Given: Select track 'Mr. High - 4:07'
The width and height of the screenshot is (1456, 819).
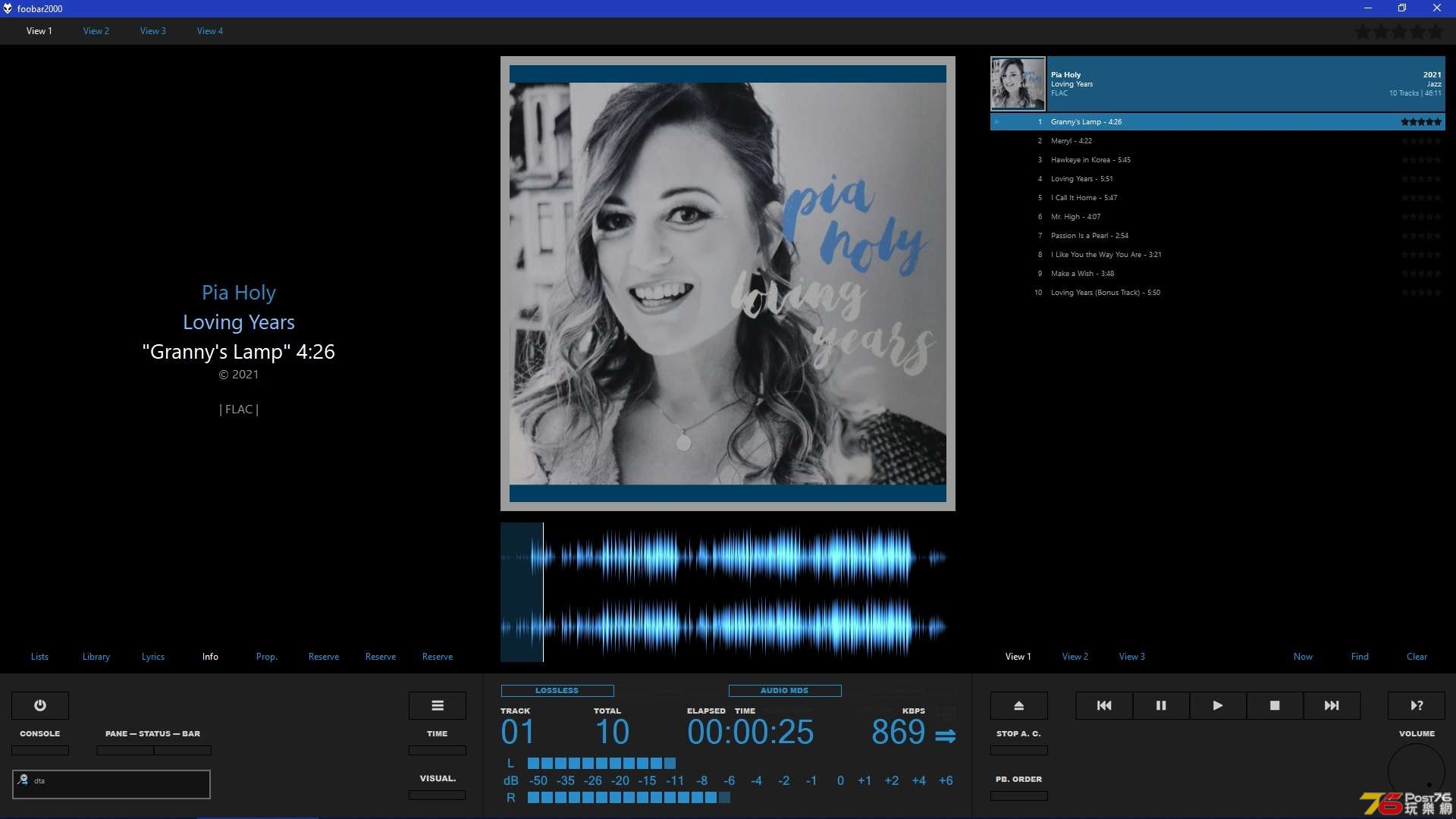Looking at the screenshot, I should [1218, 217].
